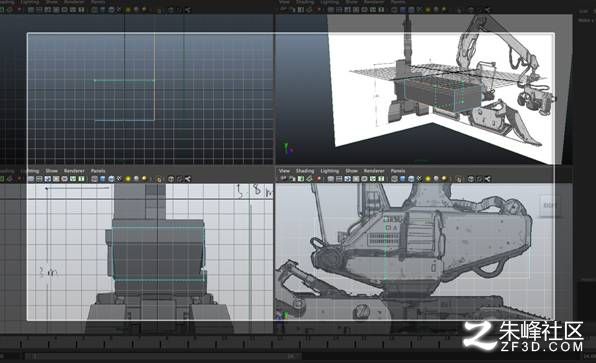
Task: Click yellow Use All Lights icon, top-left panel
Action: click(x=128, y=10)
